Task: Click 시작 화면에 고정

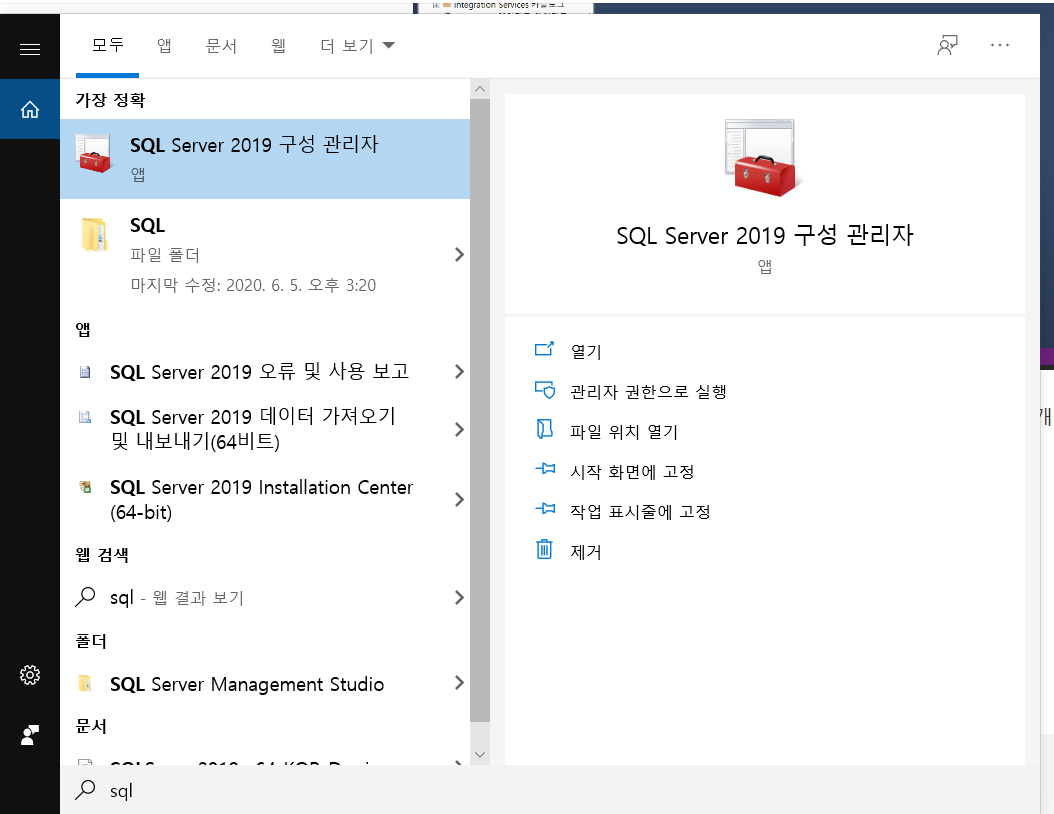Action: click(x=632, y=471)
